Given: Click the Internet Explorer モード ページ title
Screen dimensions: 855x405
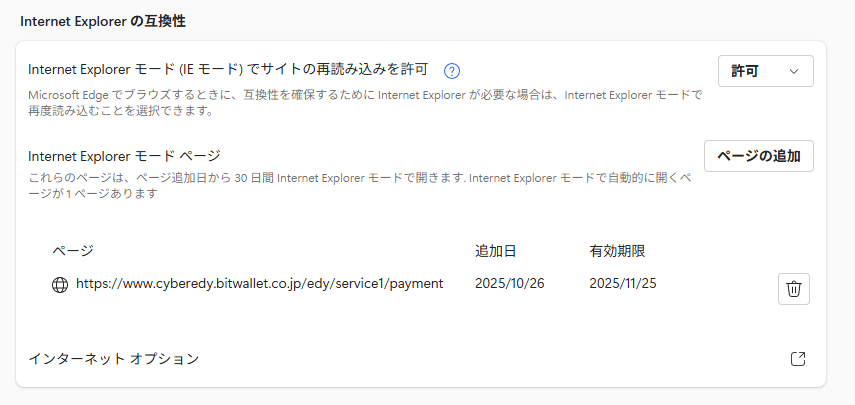Looking at the screenshot, I should (x=124, y=155).
